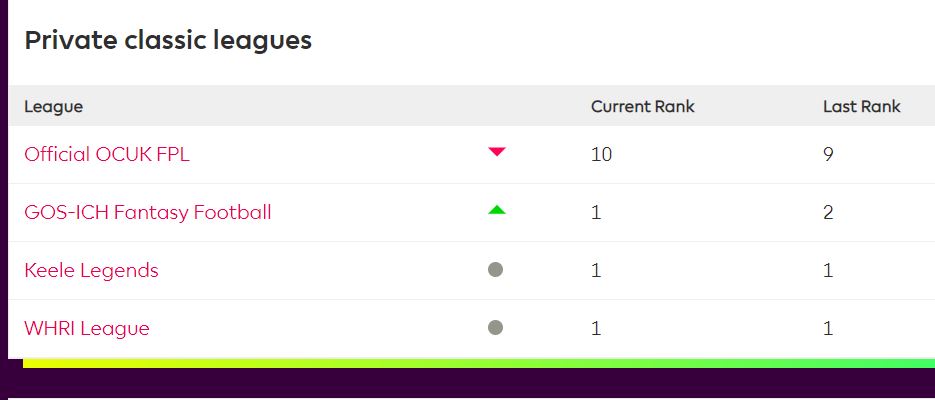The width and height of the screenshot is (935, 400).
Task: Select current rank 1 for WHRI League
Action: (x=596, y=328)
